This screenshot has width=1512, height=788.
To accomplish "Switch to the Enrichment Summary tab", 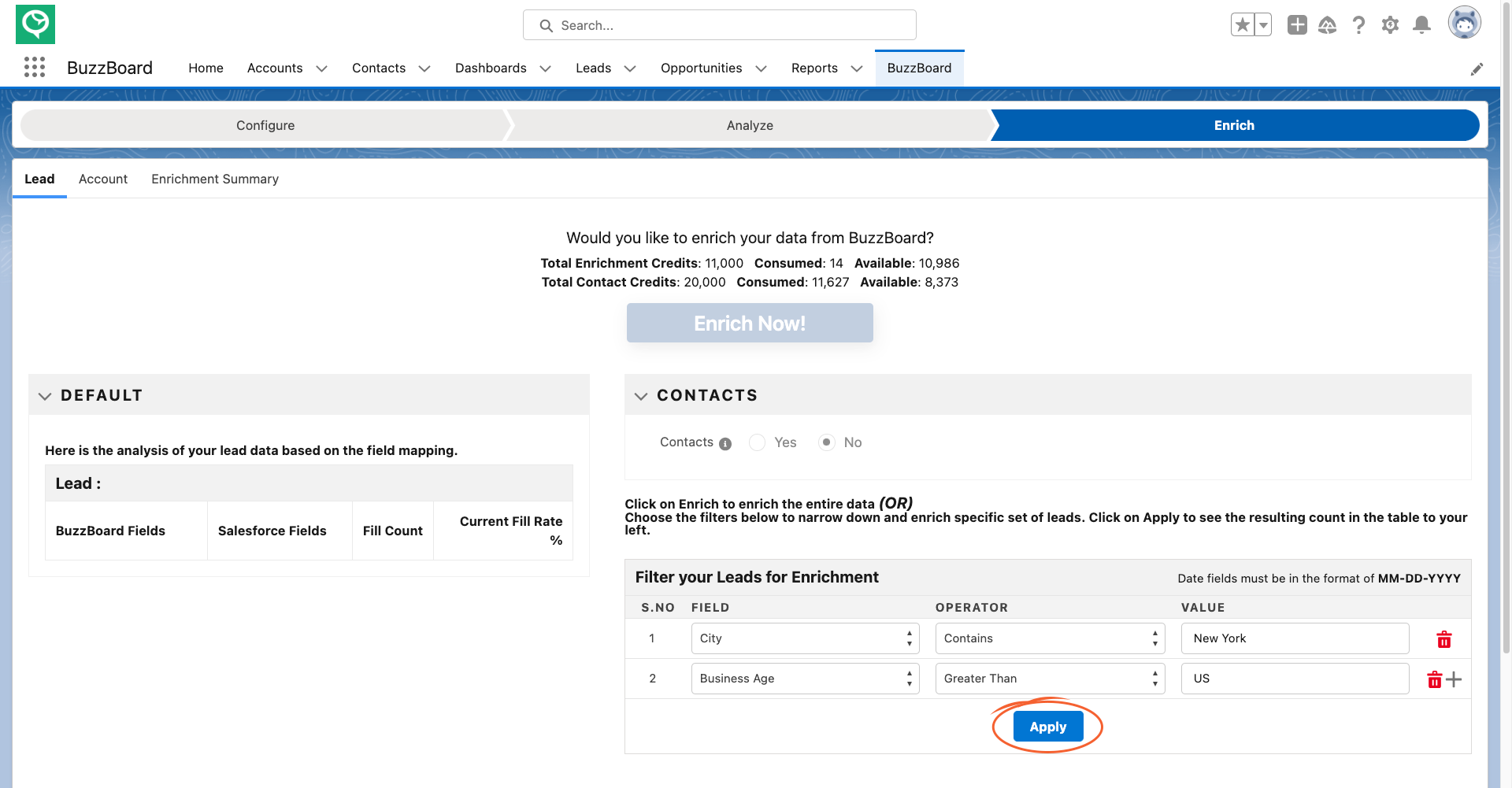I will coord(215,179).
